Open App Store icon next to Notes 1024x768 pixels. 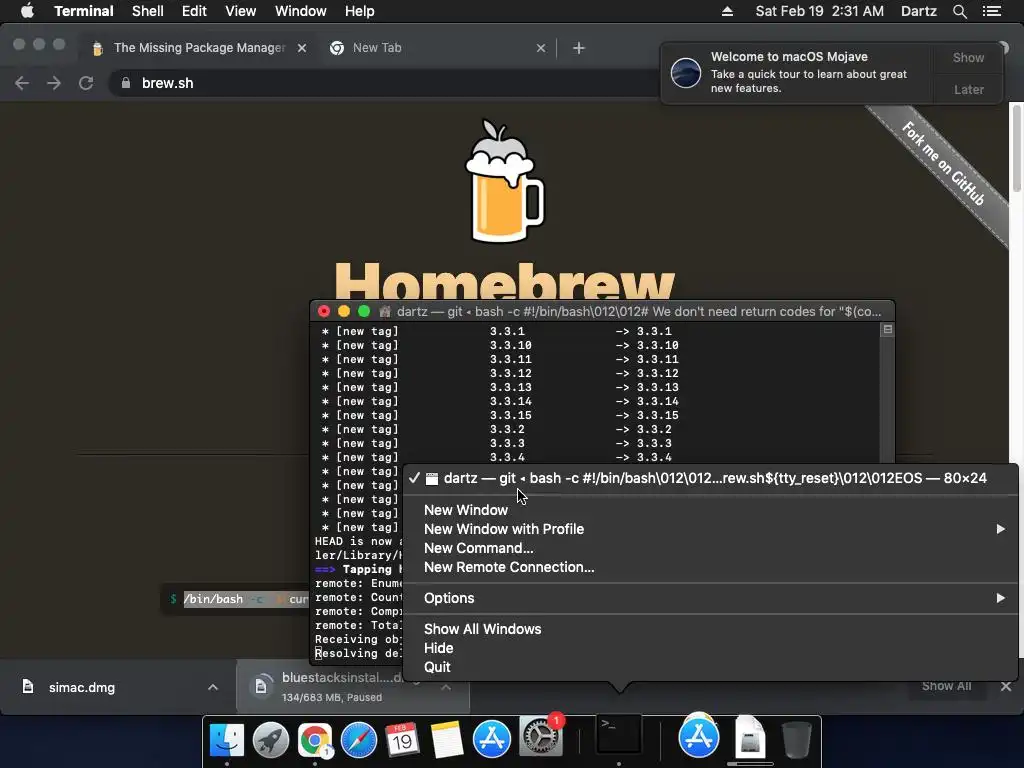pos(491,739)
